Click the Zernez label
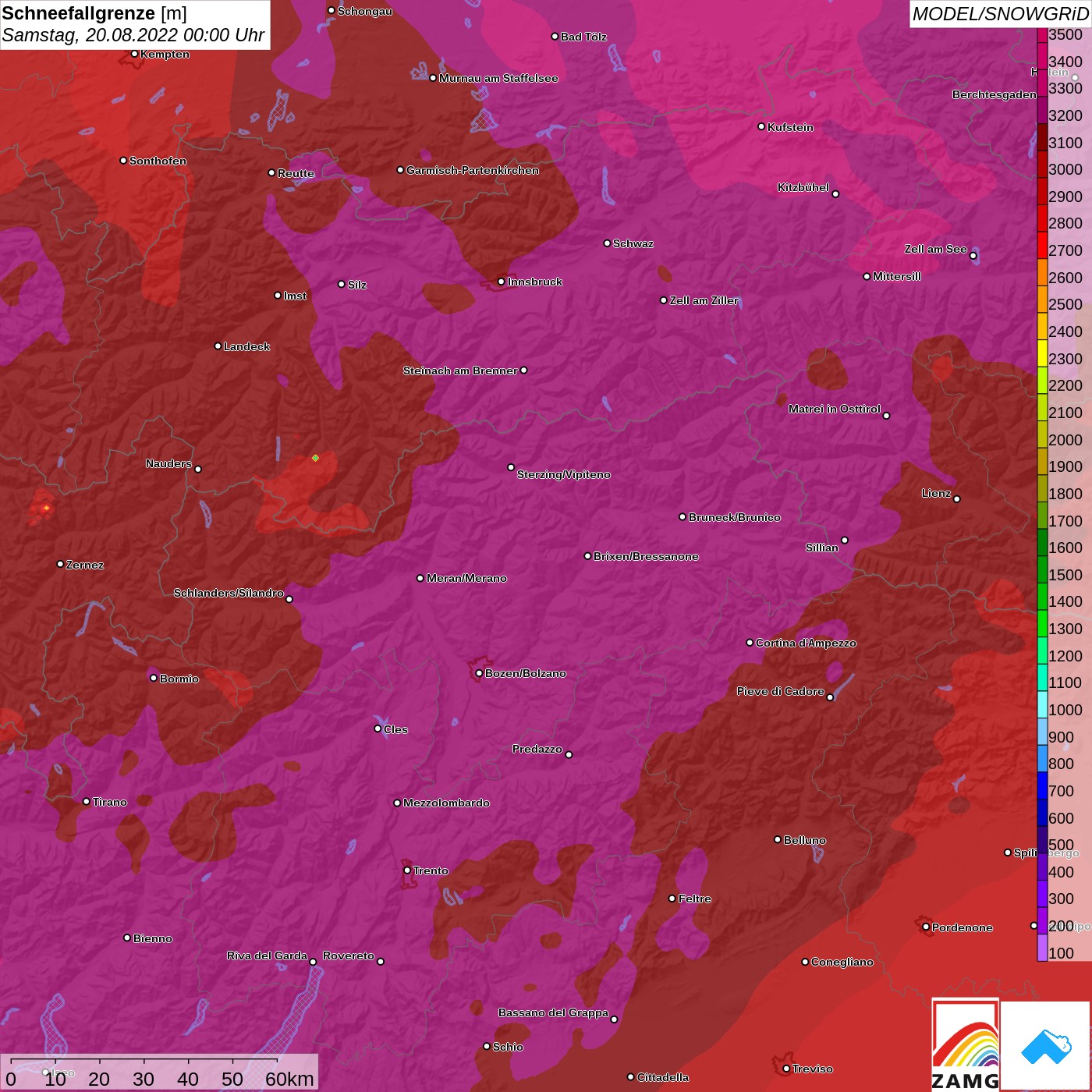Viewport: 1092px width, 1092px height. tap(85, 565)
